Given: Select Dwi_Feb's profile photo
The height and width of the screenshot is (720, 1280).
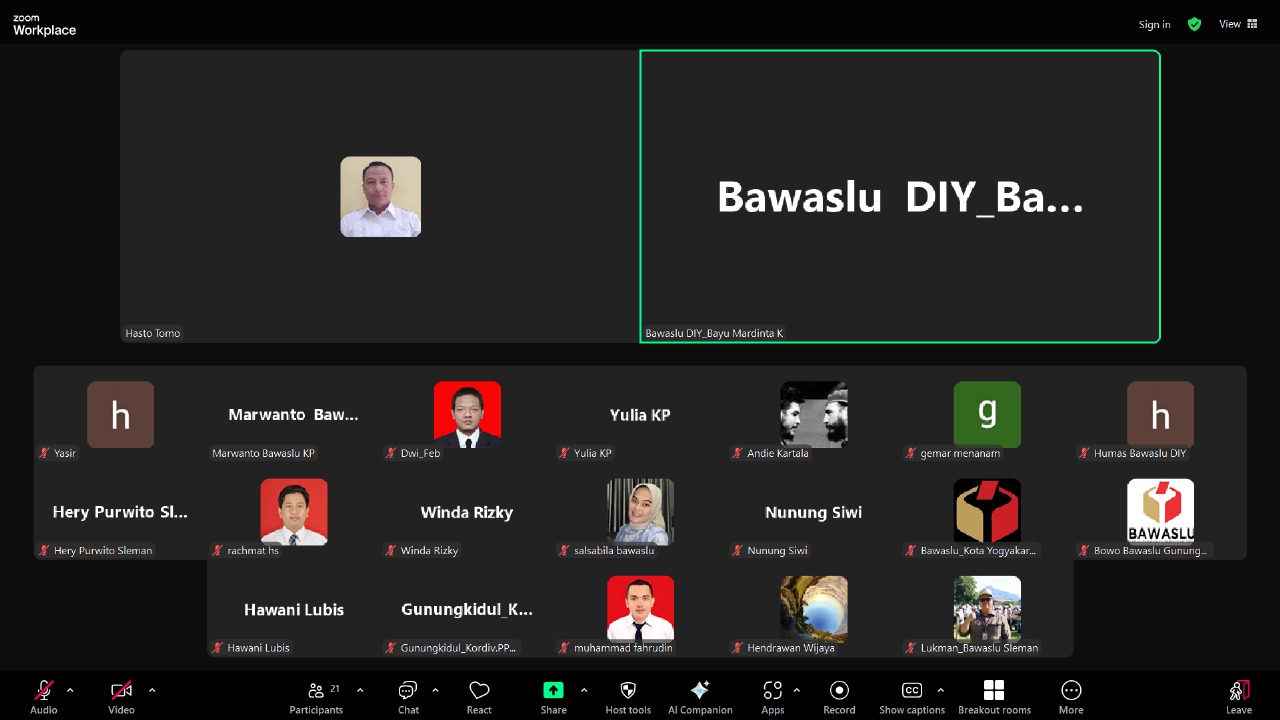Looking at the screenshot, I should (x=467, y=414).
